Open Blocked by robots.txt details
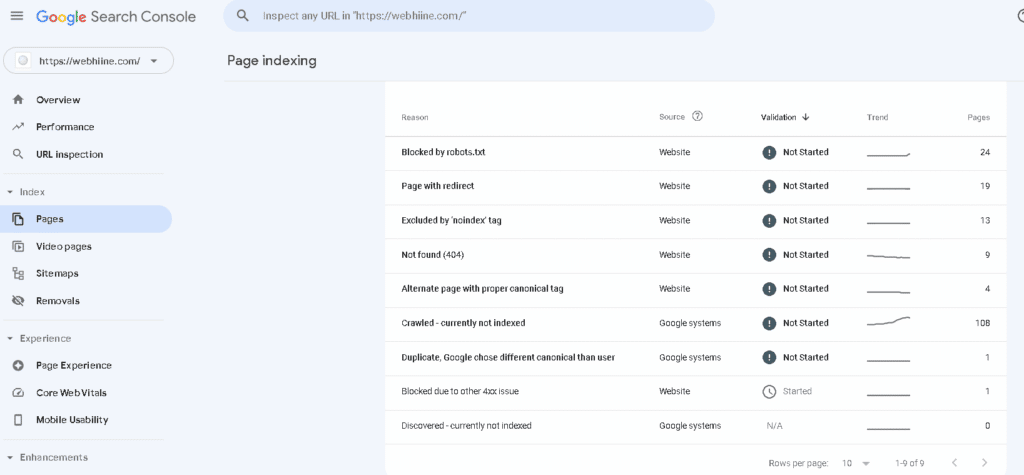This screenshot has height=475, width=1024. [696, 152]
